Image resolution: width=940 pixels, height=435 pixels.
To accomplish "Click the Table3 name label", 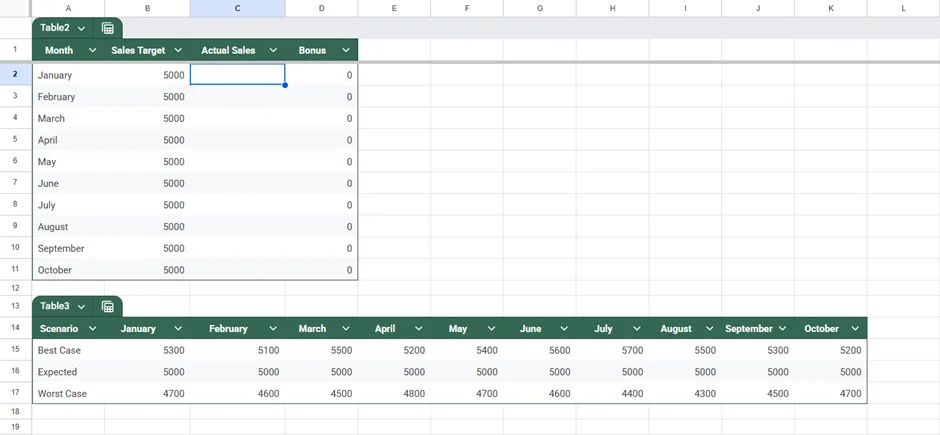I will [55, 306].
